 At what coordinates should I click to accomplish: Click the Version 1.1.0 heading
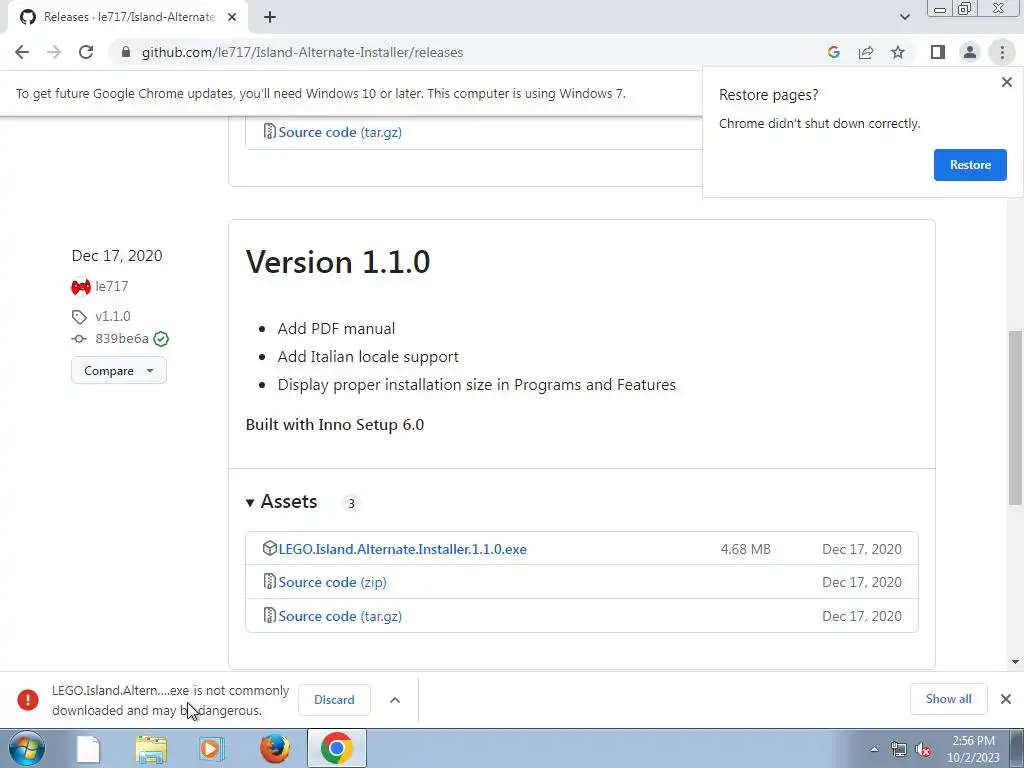338,262
